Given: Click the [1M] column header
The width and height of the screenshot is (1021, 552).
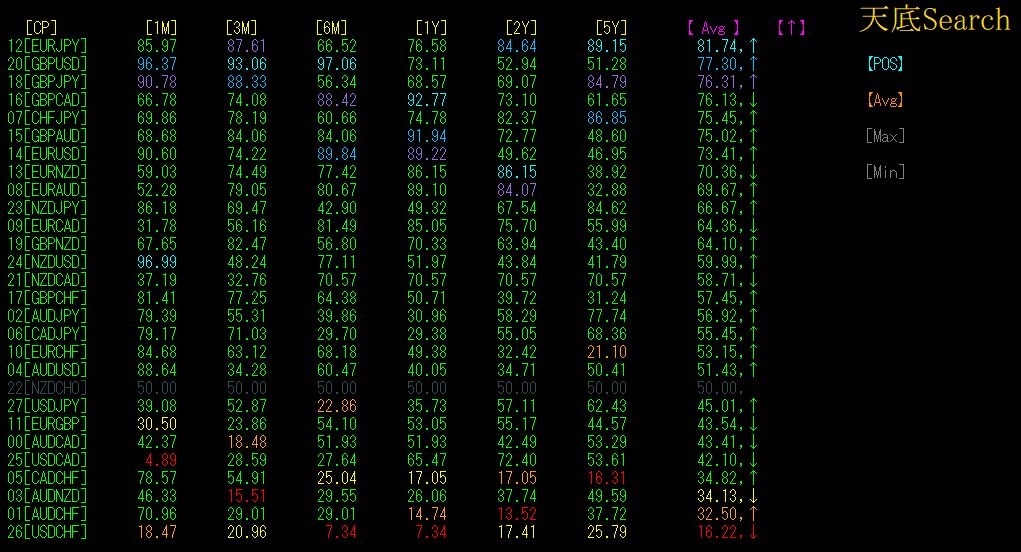Looking at the screenshot, I should [x=161, y=28].
